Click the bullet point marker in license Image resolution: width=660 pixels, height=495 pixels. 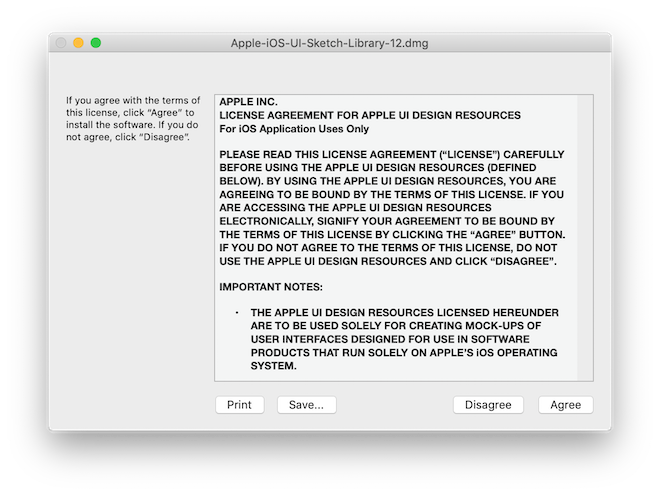pyautogui.click(x=237, y=313)
